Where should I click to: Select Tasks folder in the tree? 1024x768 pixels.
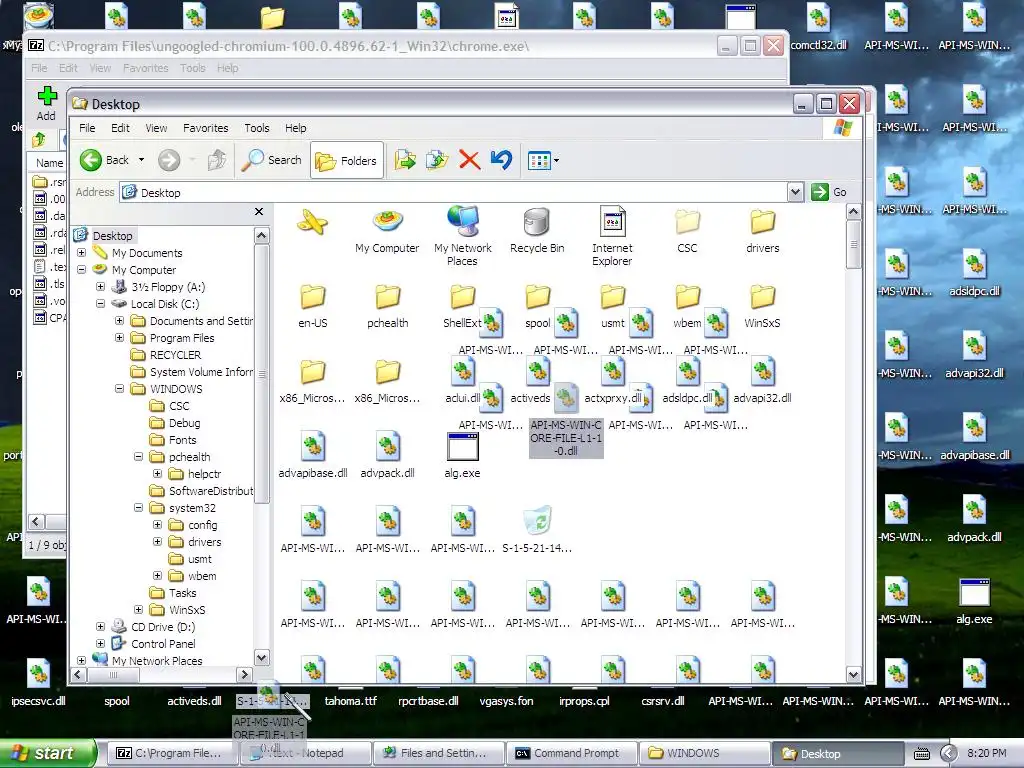tap(173, 592)
